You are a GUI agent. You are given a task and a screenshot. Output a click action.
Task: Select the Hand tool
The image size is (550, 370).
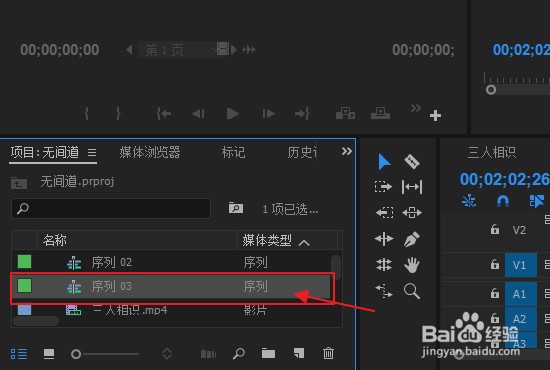[412, 265]
